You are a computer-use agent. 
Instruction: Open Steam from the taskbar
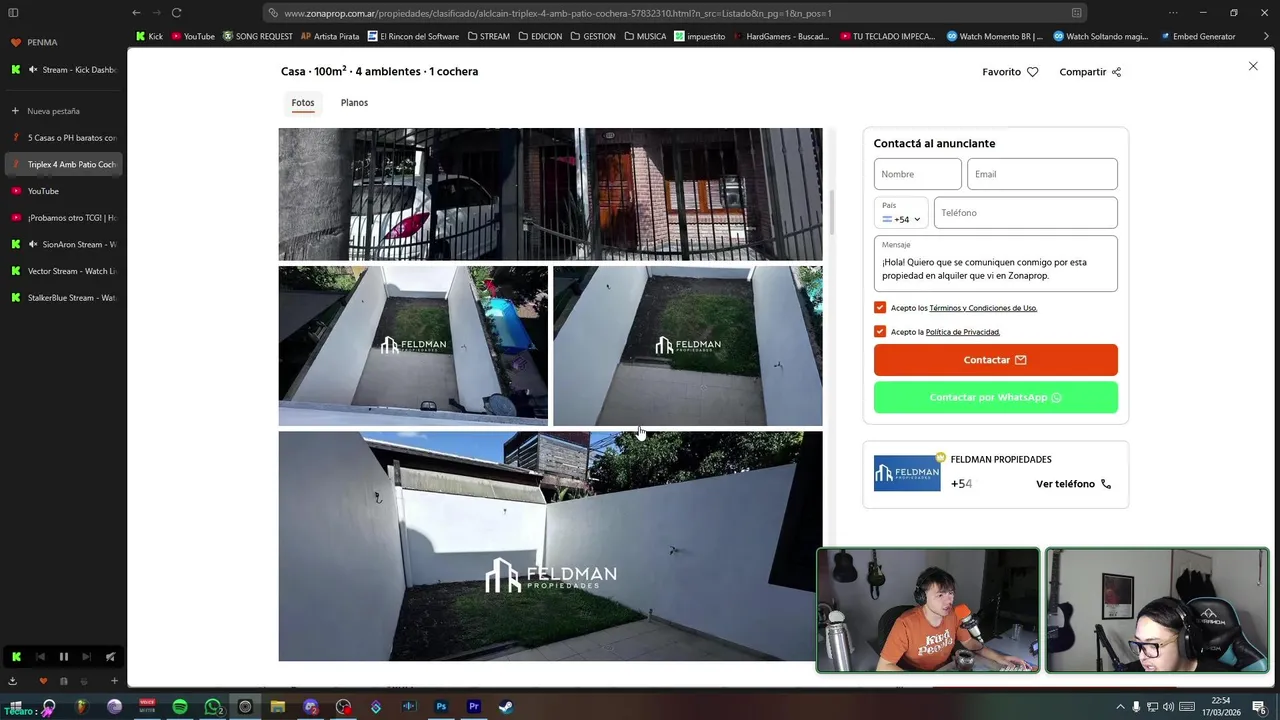507,707
